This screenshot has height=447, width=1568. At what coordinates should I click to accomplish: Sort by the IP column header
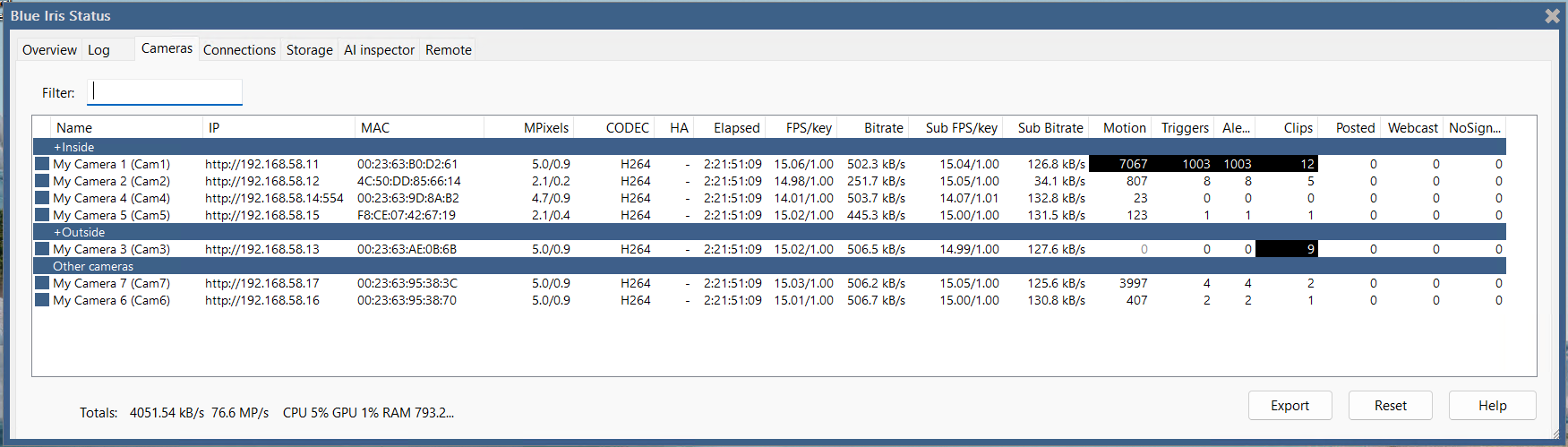pyautogui.click(x=278, y=128)
